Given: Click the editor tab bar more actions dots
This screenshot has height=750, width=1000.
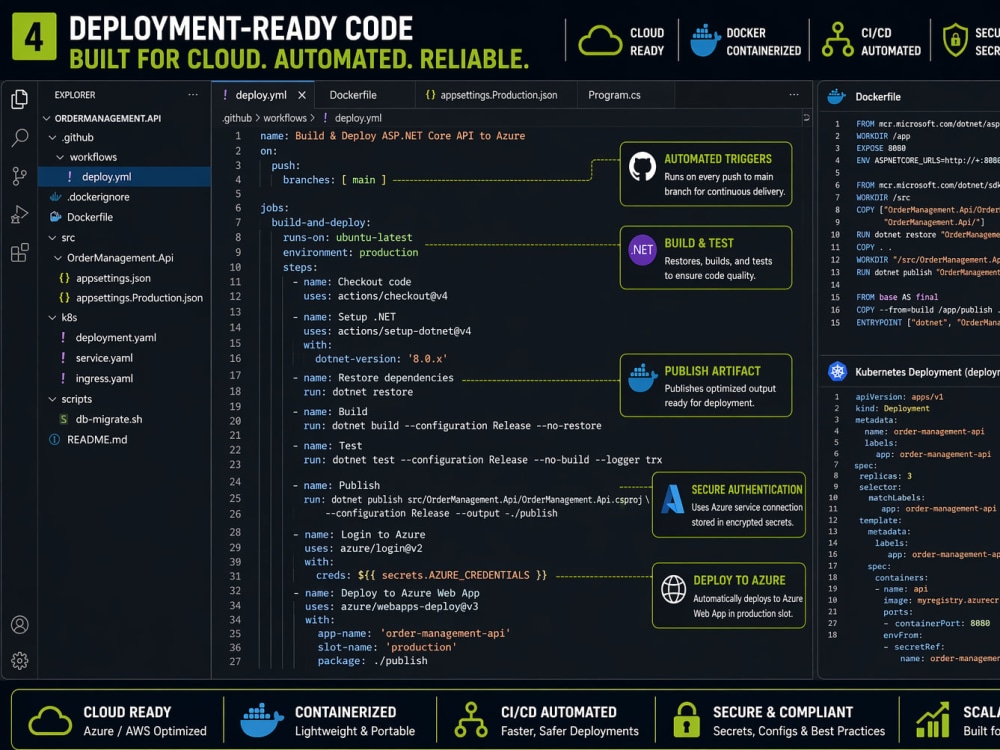Looking at the screenshot, I should 794,95.
